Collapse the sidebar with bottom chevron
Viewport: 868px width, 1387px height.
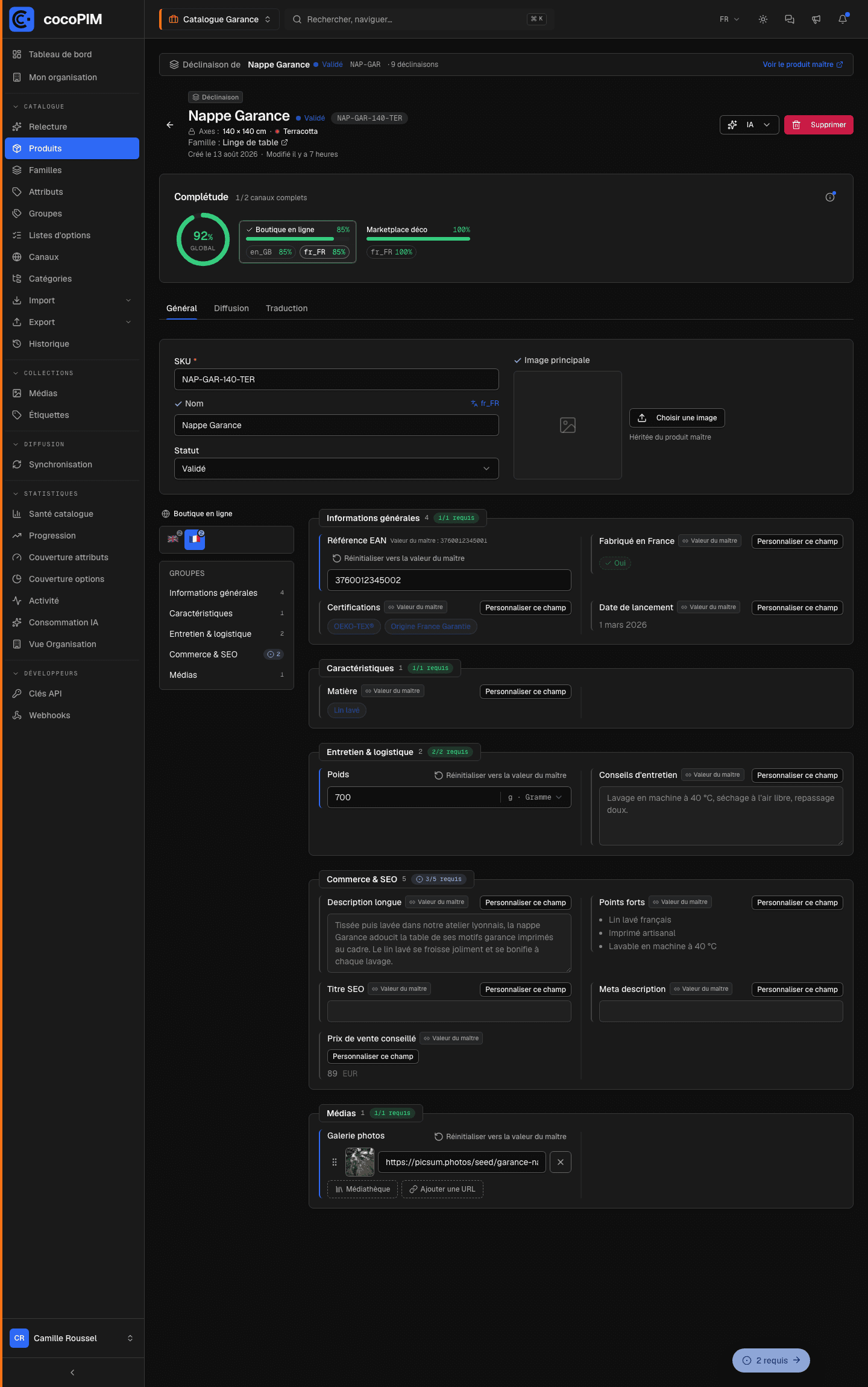click(x=72, y=1373)
